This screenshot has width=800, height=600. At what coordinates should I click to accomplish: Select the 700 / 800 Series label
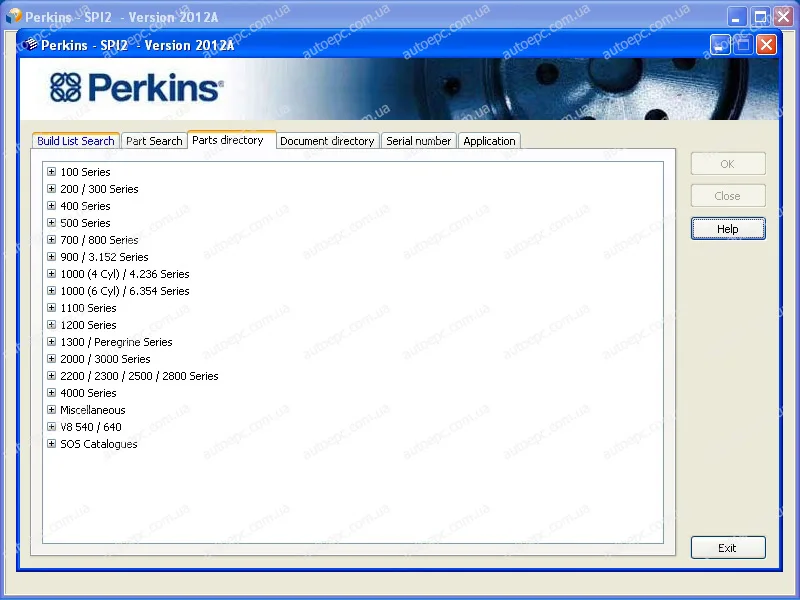pos(99,240)
